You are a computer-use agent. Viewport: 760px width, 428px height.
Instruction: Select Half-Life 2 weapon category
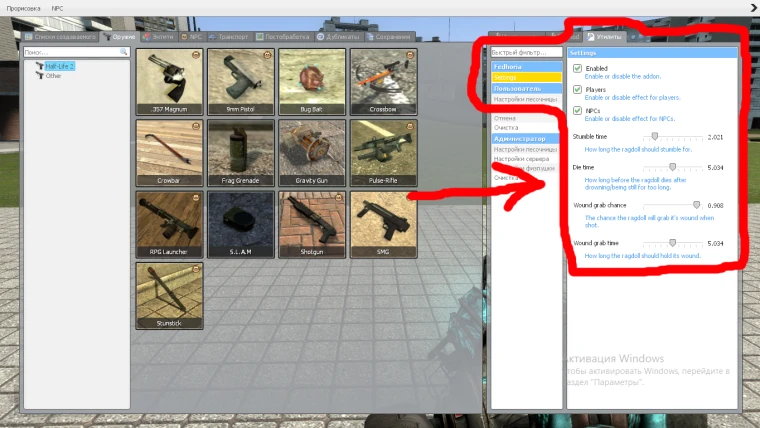click(60, 66)
